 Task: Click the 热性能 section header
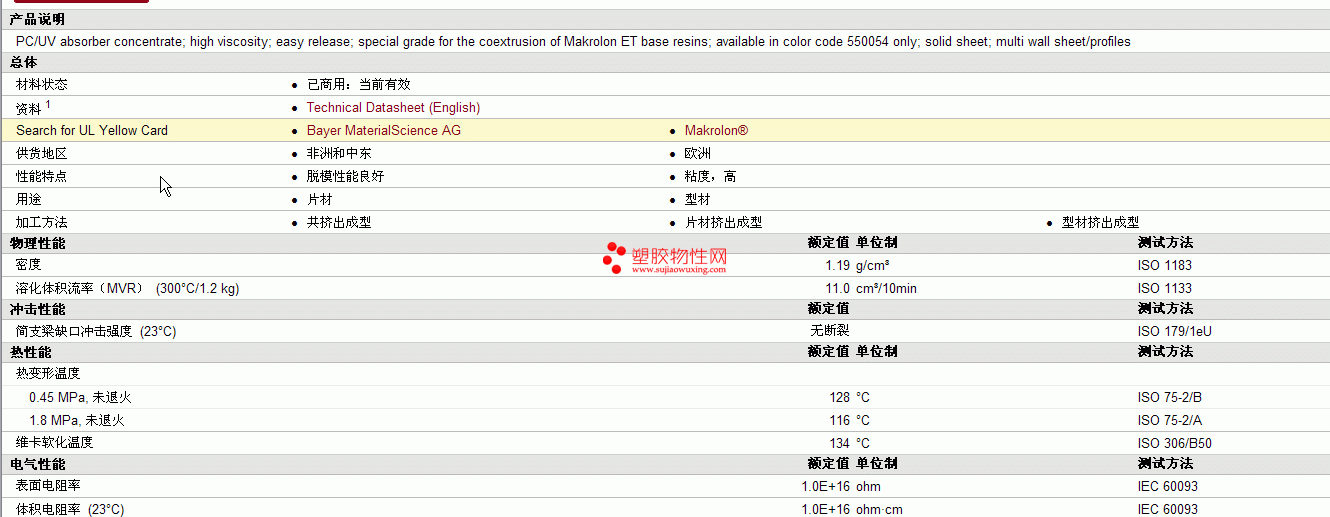30,352
